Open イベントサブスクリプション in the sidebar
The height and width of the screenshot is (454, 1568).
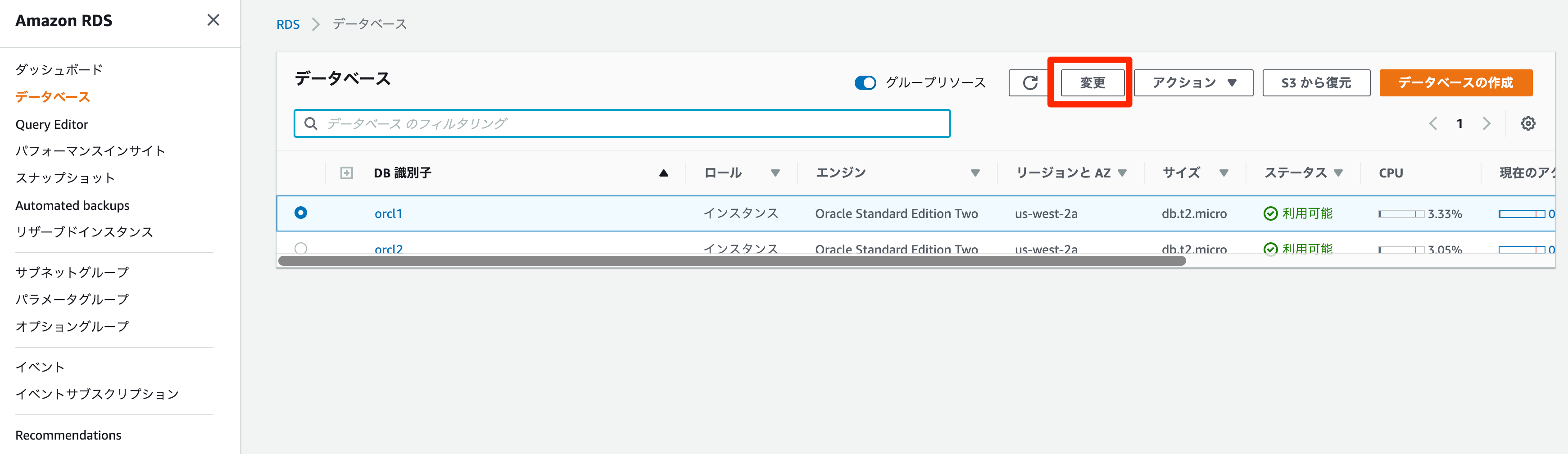pos(97,394)
